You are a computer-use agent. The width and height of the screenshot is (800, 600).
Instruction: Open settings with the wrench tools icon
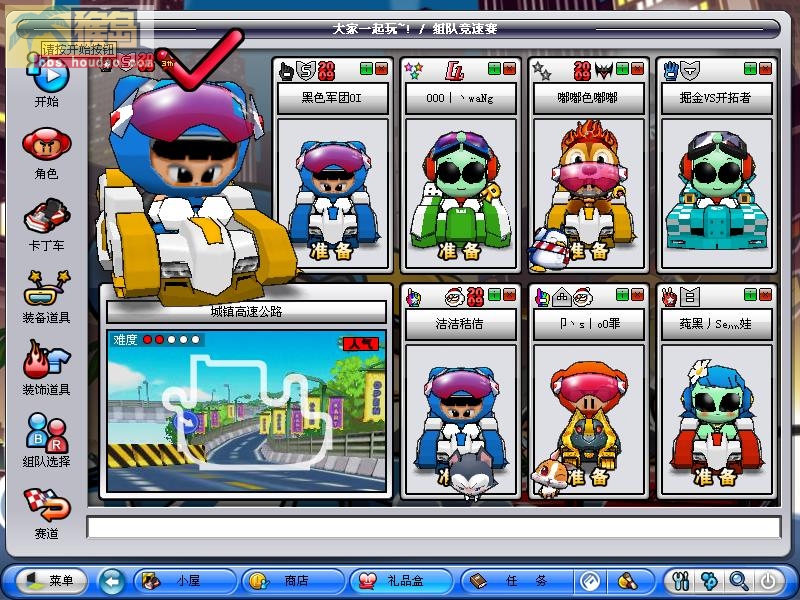click(681, 581)
